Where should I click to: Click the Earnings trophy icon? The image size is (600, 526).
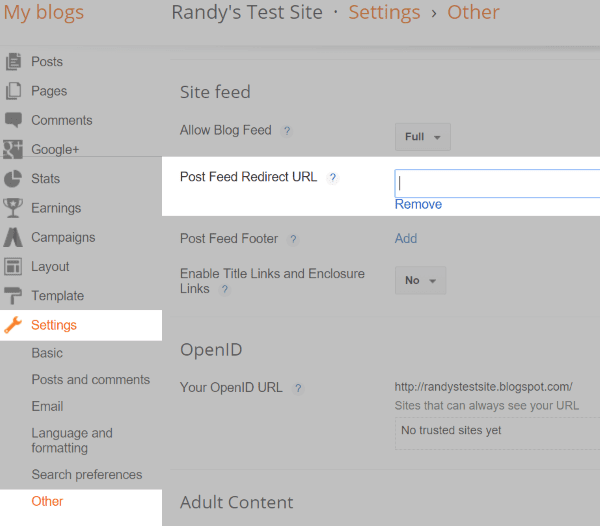13,208
